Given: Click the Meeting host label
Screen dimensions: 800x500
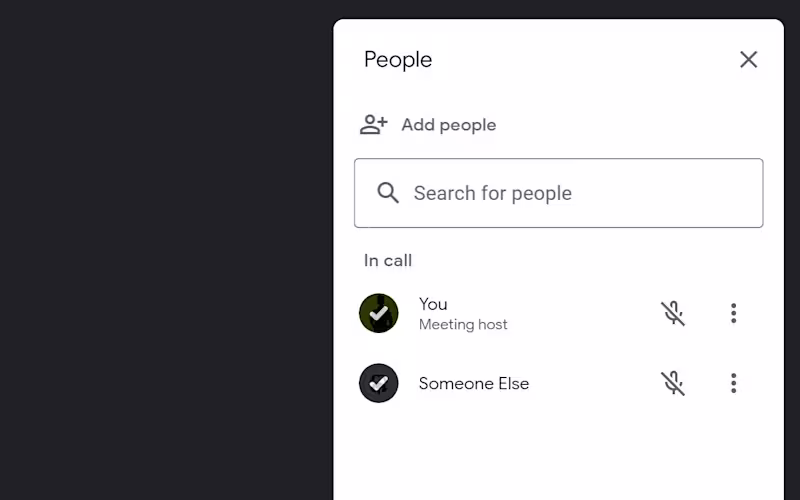Looking at the screenshot, I should (463, 325).
